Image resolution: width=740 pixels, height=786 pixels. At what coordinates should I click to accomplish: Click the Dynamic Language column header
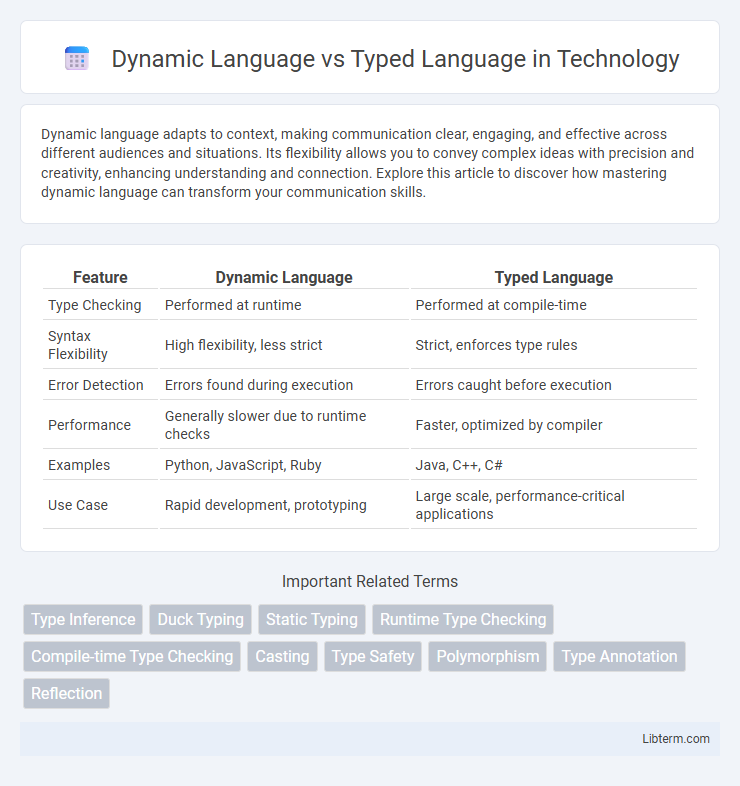284,277
